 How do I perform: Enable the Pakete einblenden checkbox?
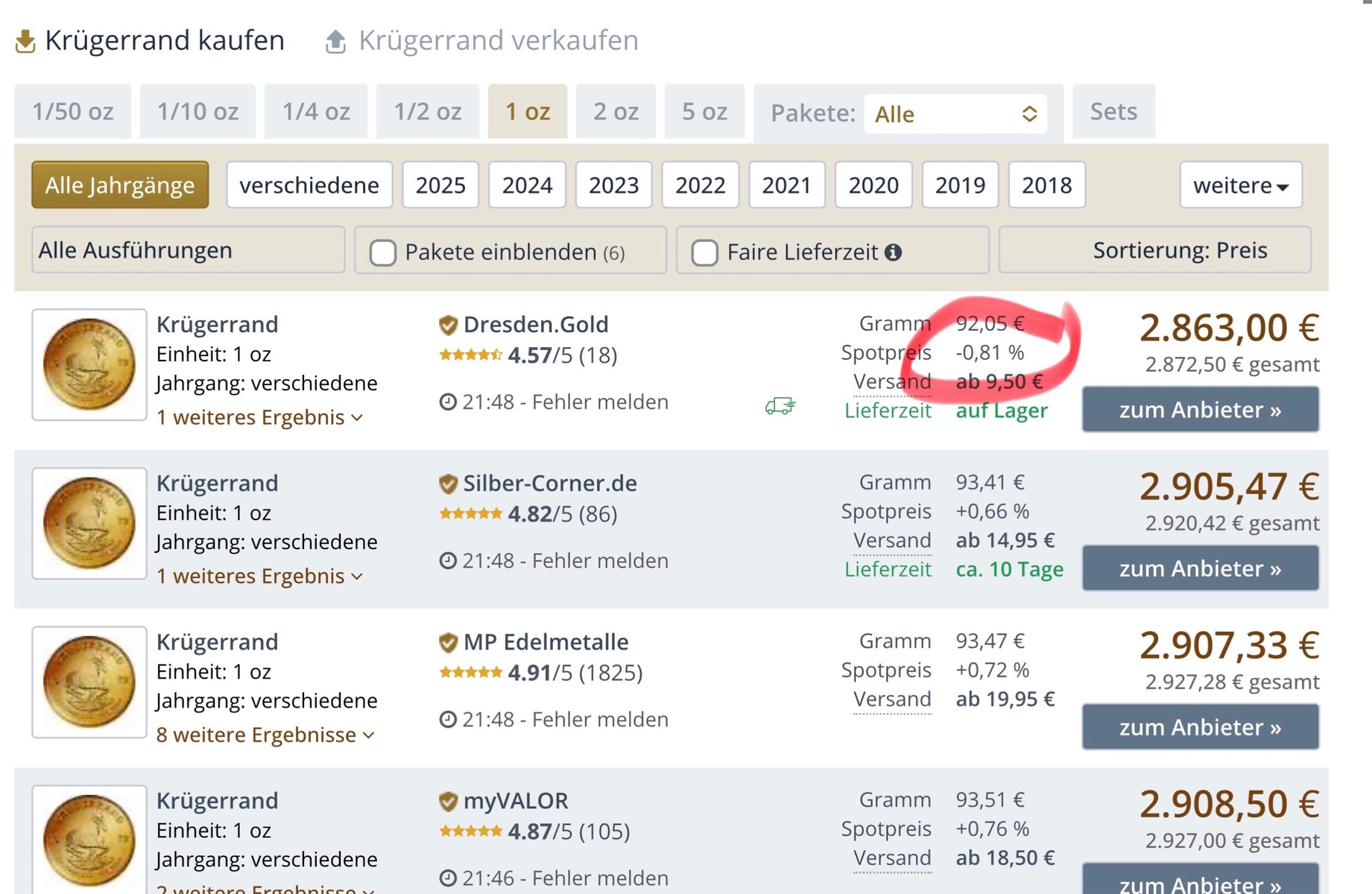click(x=383, y=253)
